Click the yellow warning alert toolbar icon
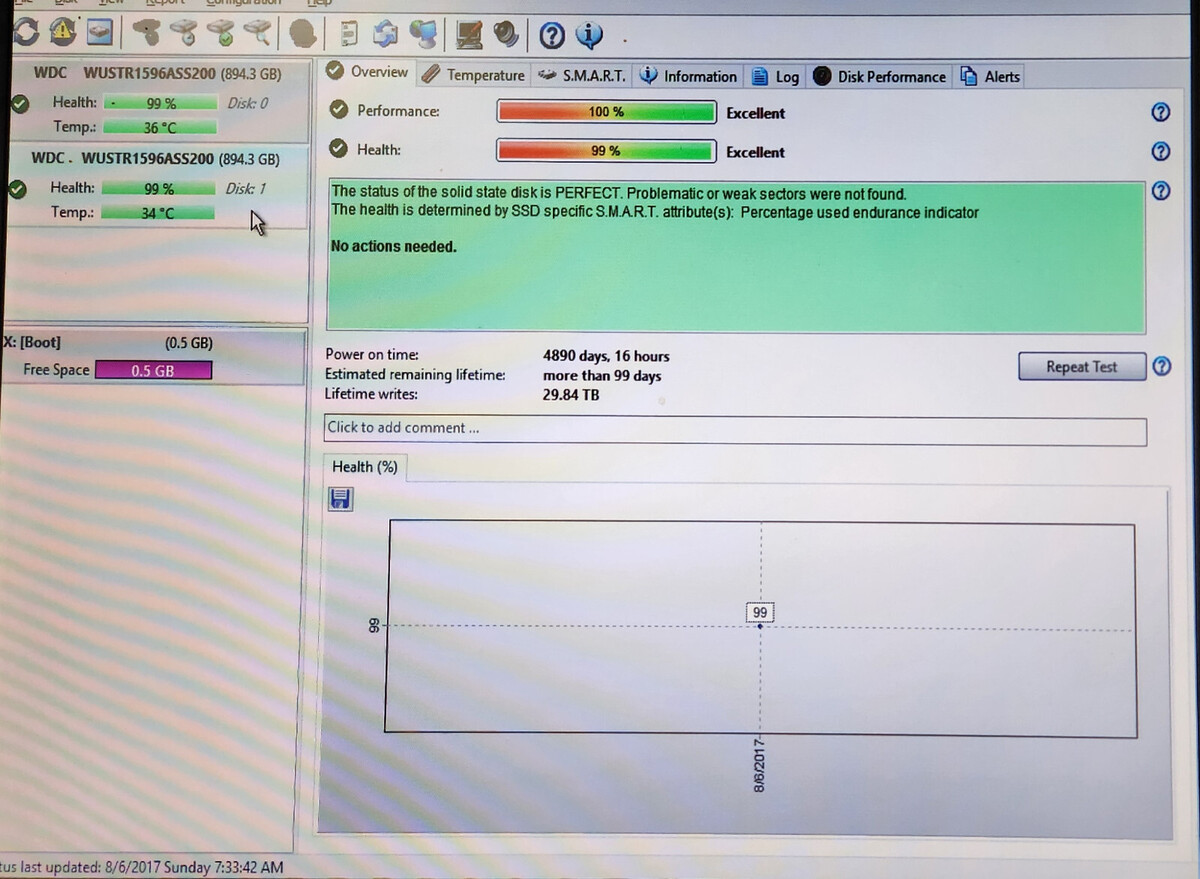Screen dimensions: 1200x879 [x=62, y=33]
